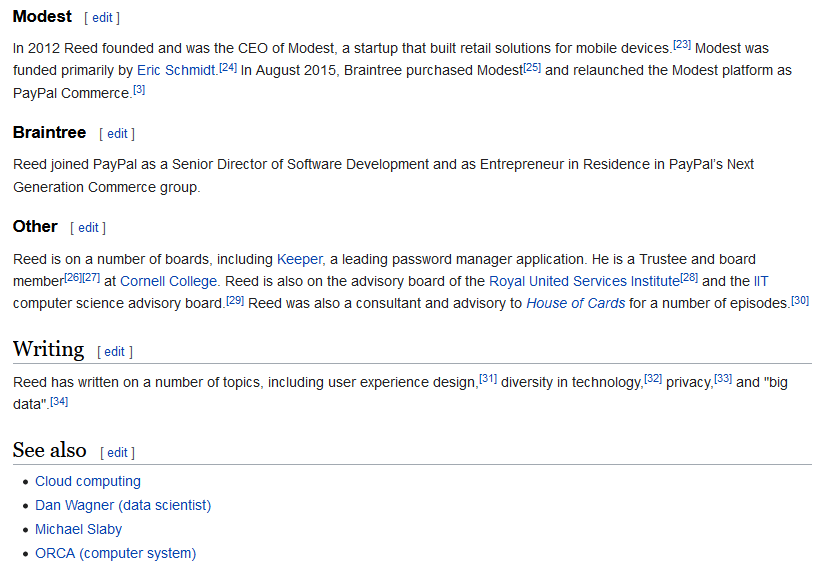Open the Michael Slaby article
This screenshot has width=824, height=582.
(x=78, y=529)
